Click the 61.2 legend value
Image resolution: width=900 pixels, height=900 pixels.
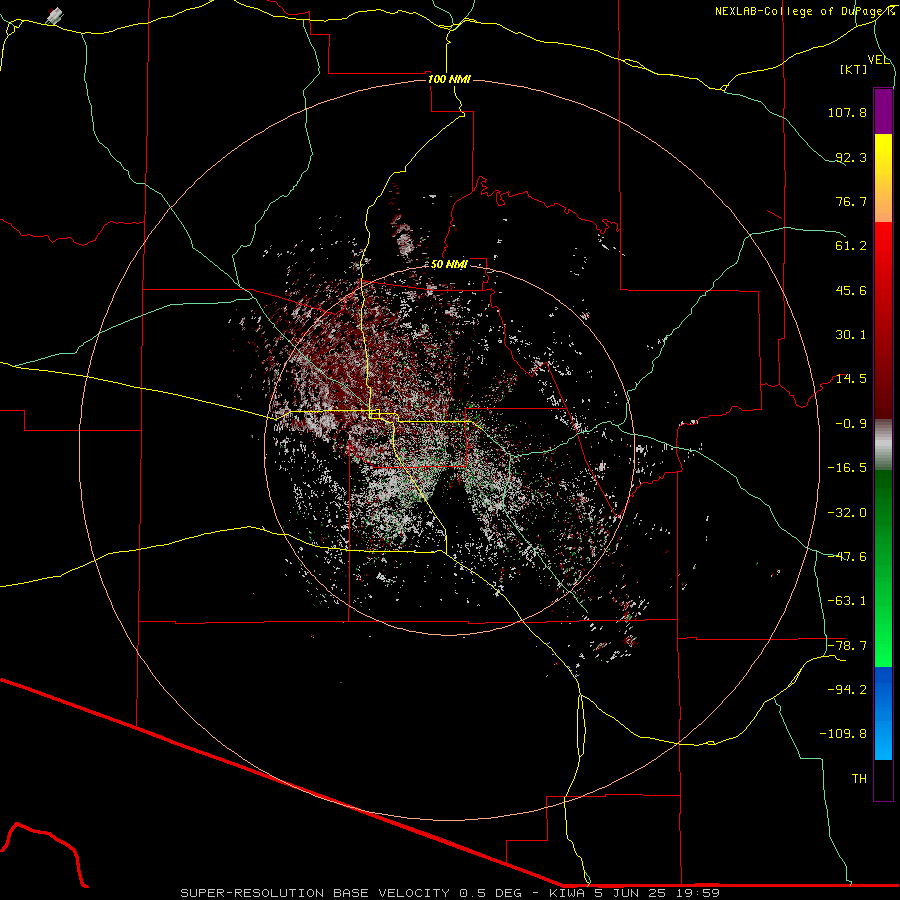coord(851,246)
